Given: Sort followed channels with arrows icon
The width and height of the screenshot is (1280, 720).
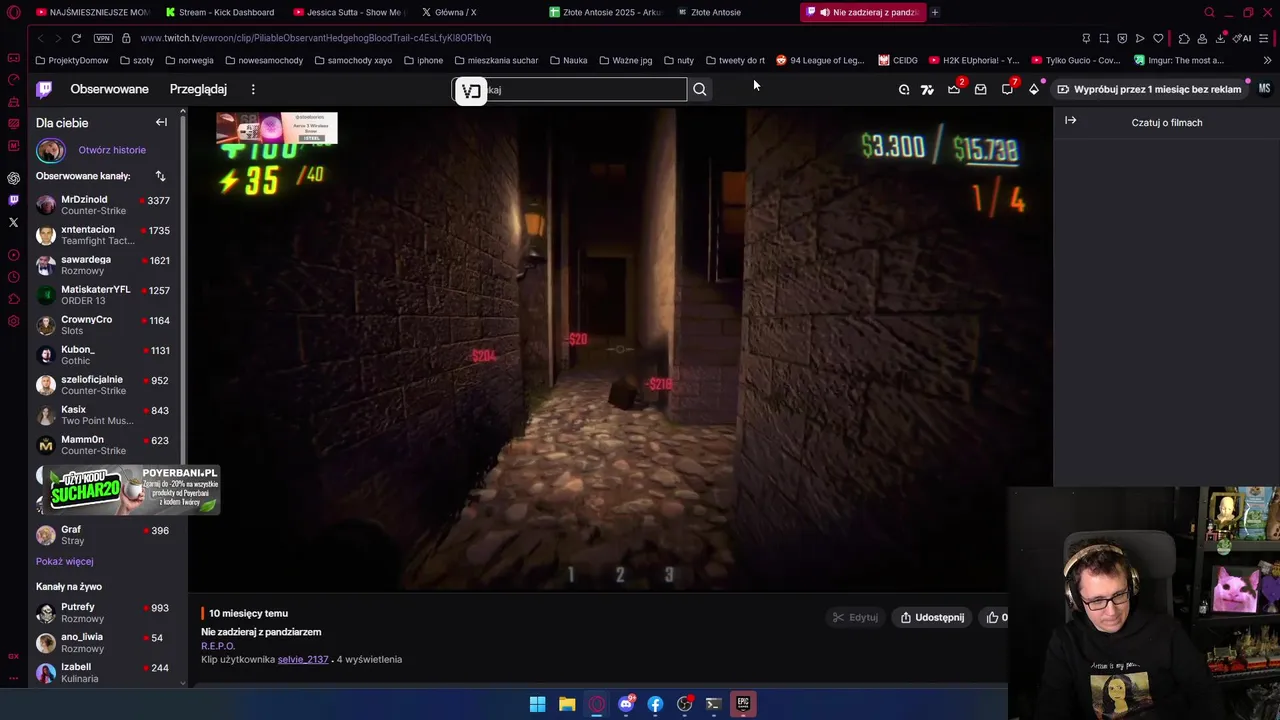Looking at the screenshot, I should tap(160, 176).
